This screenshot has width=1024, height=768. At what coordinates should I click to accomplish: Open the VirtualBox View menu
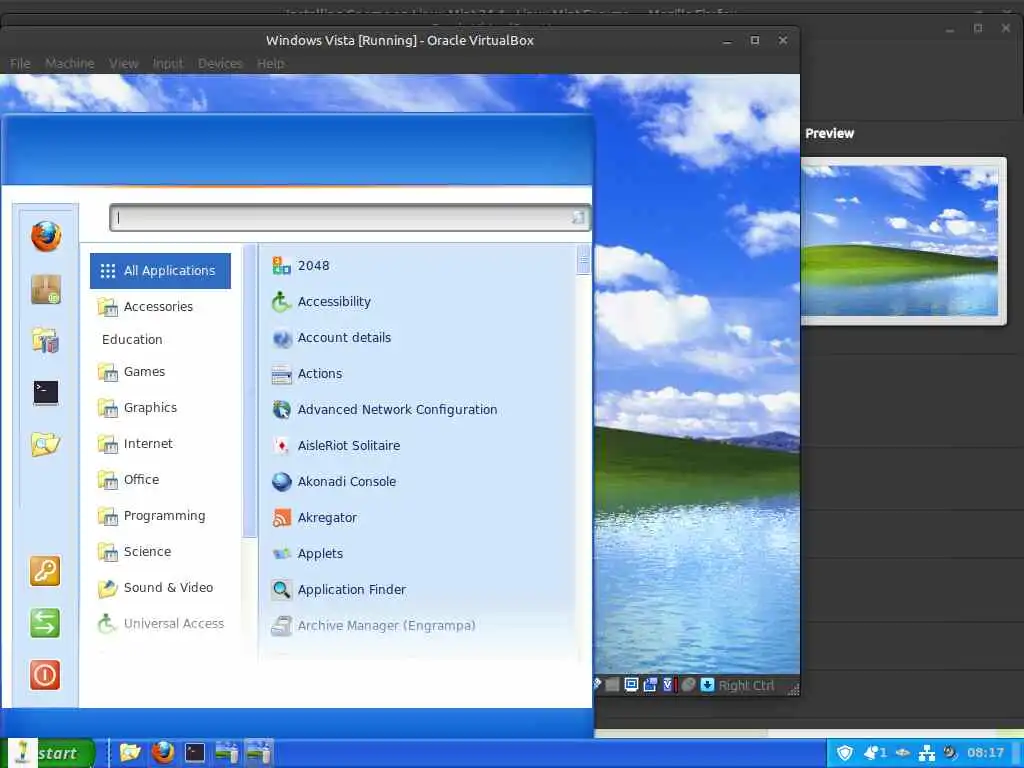[123, 63]
